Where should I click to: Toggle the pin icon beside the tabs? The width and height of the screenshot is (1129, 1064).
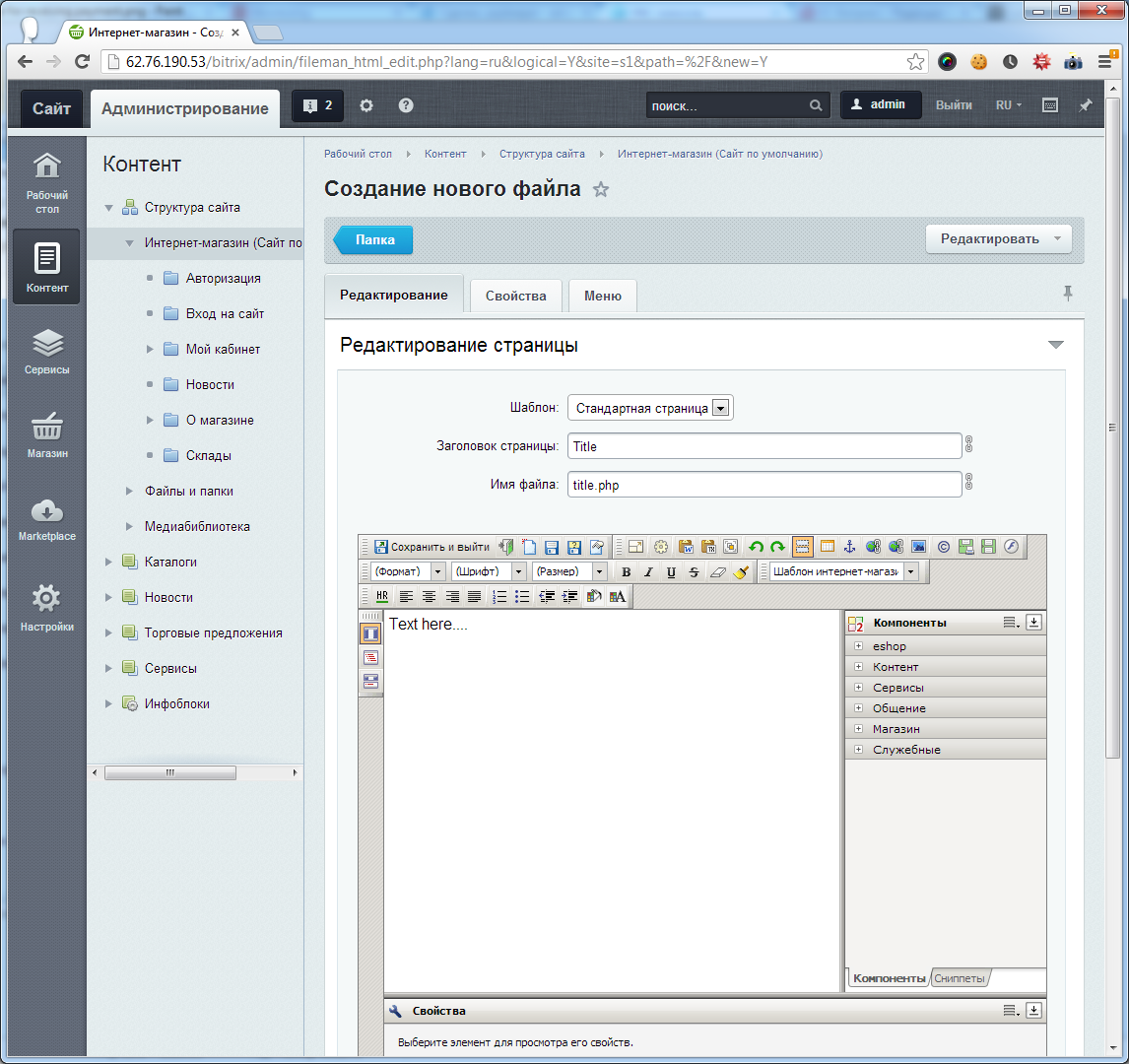(1067, 294)
